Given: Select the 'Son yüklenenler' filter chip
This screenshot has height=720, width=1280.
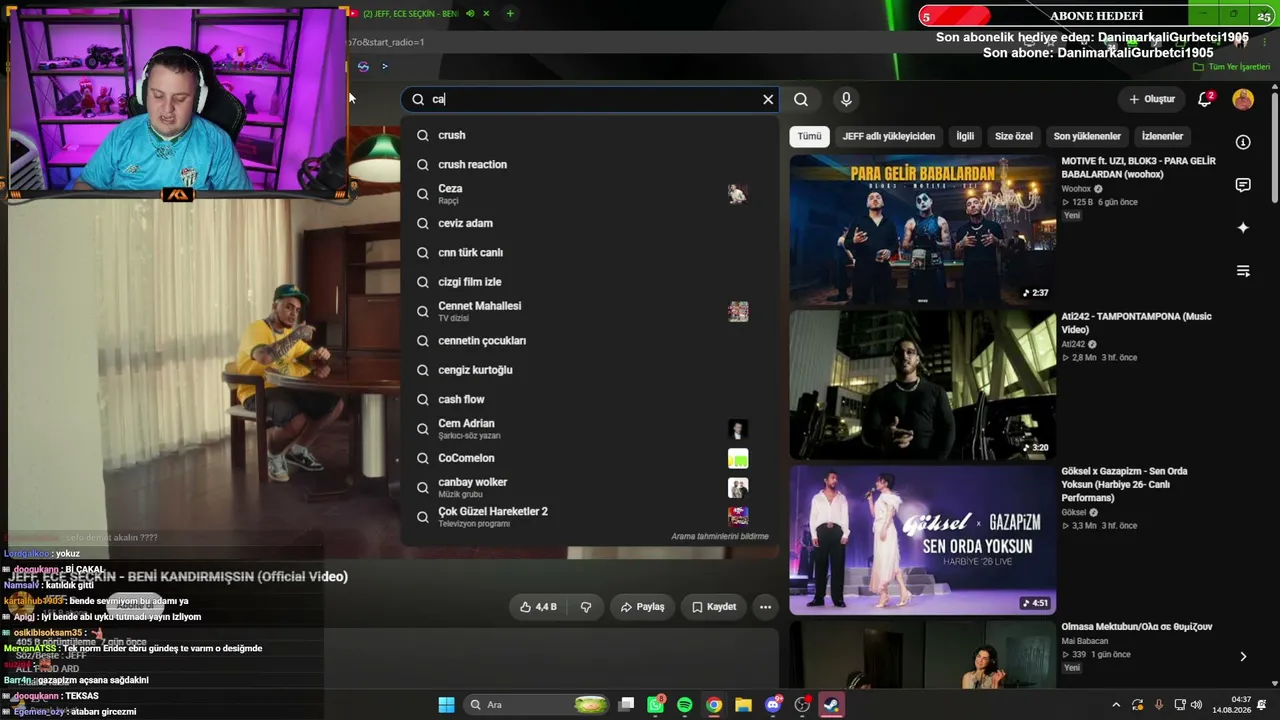Looking at the screenshot, I should 1087,136.
